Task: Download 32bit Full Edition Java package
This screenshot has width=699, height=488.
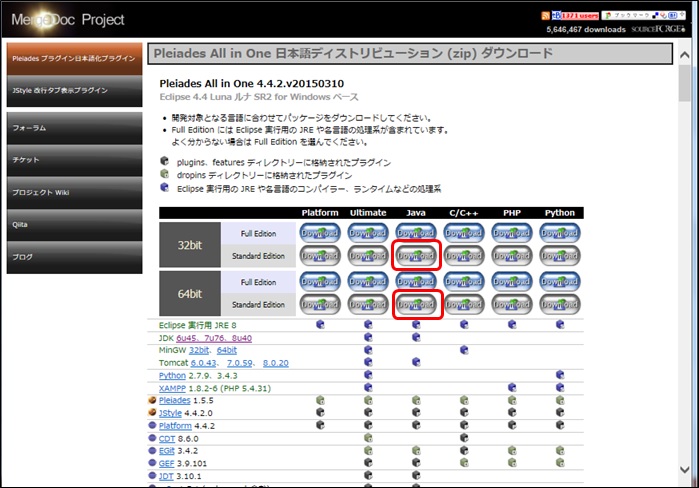Action: click(416, 233)
